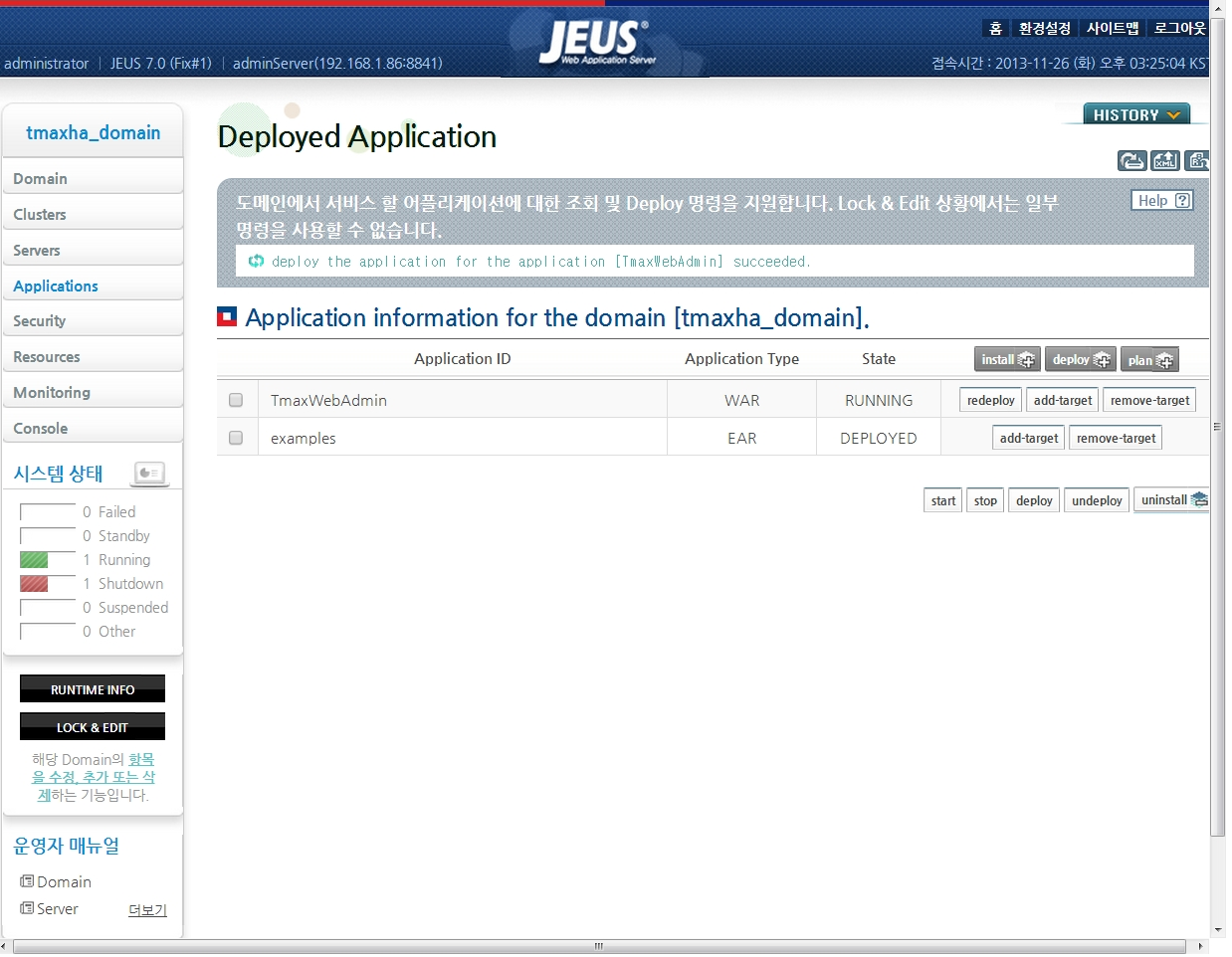Click redeploy for TmaxWebAdmin
This screenshot has height=957, width=1232.
point(990,400)
